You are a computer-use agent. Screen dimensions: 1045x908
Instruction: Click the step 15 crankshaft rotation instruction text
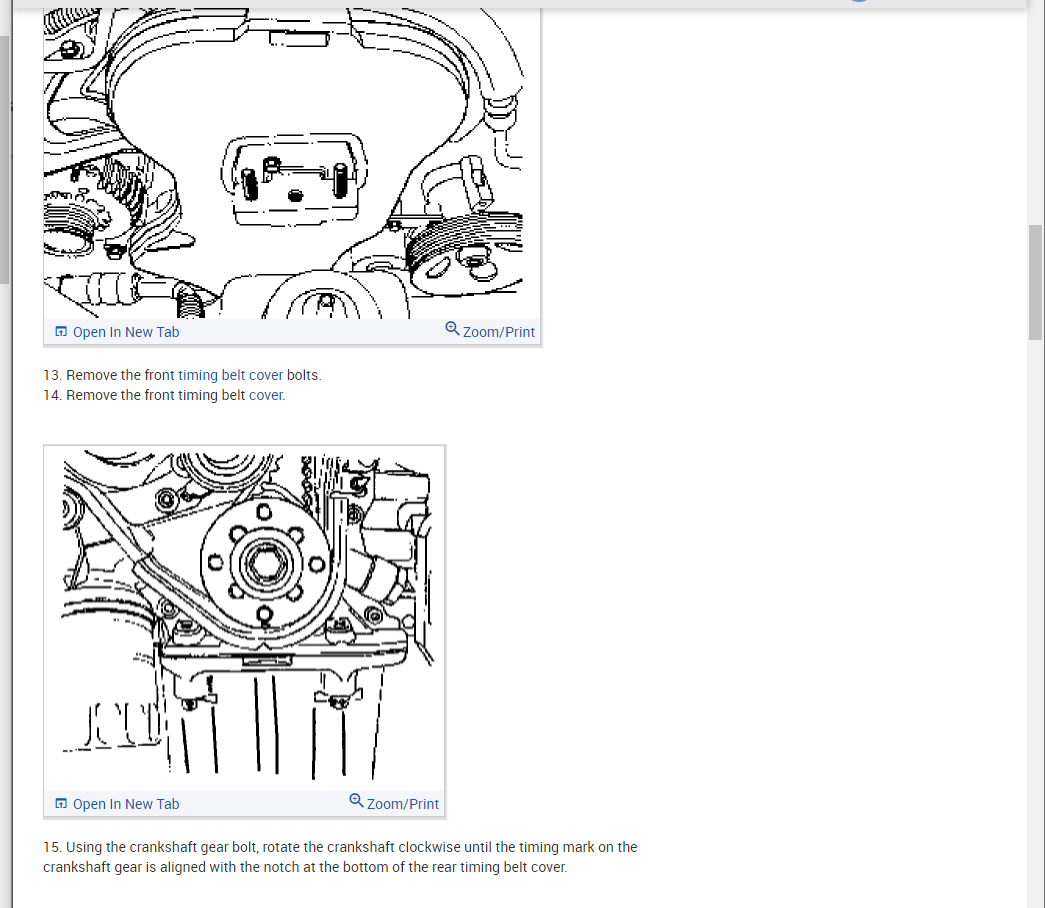[340, 857]
